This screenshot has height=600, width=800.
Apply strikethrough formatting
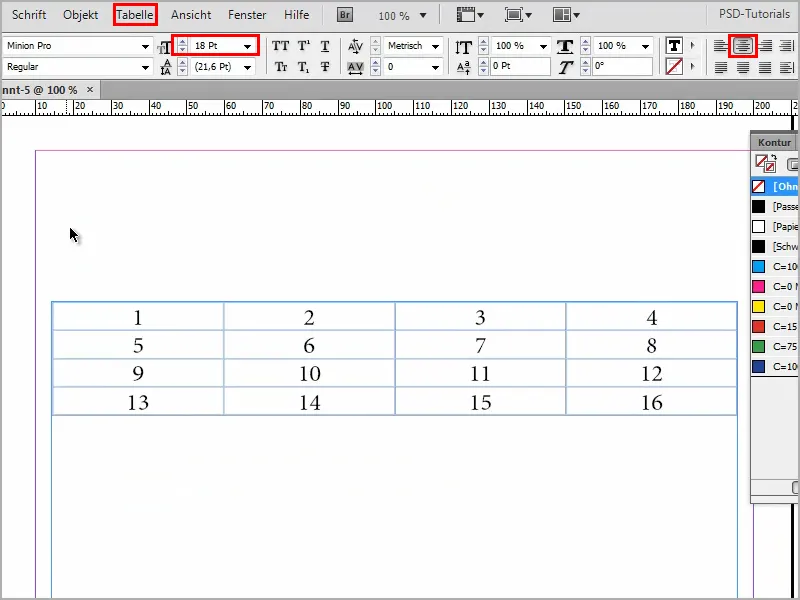point(323,67)
